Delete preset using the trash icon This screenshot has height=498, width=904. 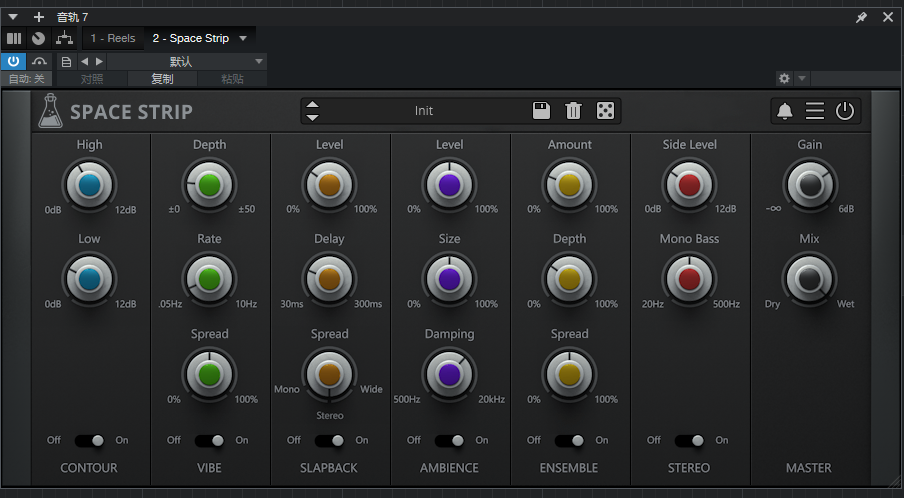573,111
